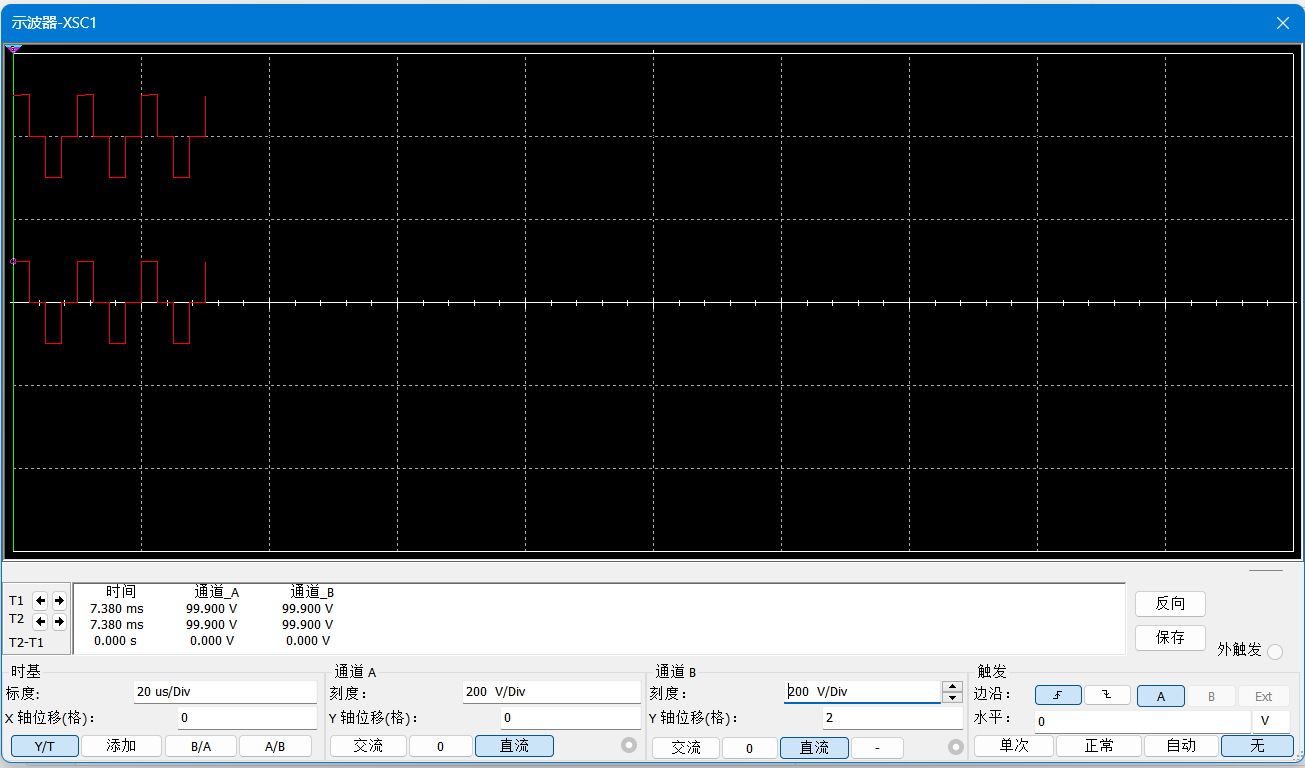Image resolution: width=1305 pixels, height=768 pixels.
Task: Switch display mode to A/B
Action: (275, 746)
